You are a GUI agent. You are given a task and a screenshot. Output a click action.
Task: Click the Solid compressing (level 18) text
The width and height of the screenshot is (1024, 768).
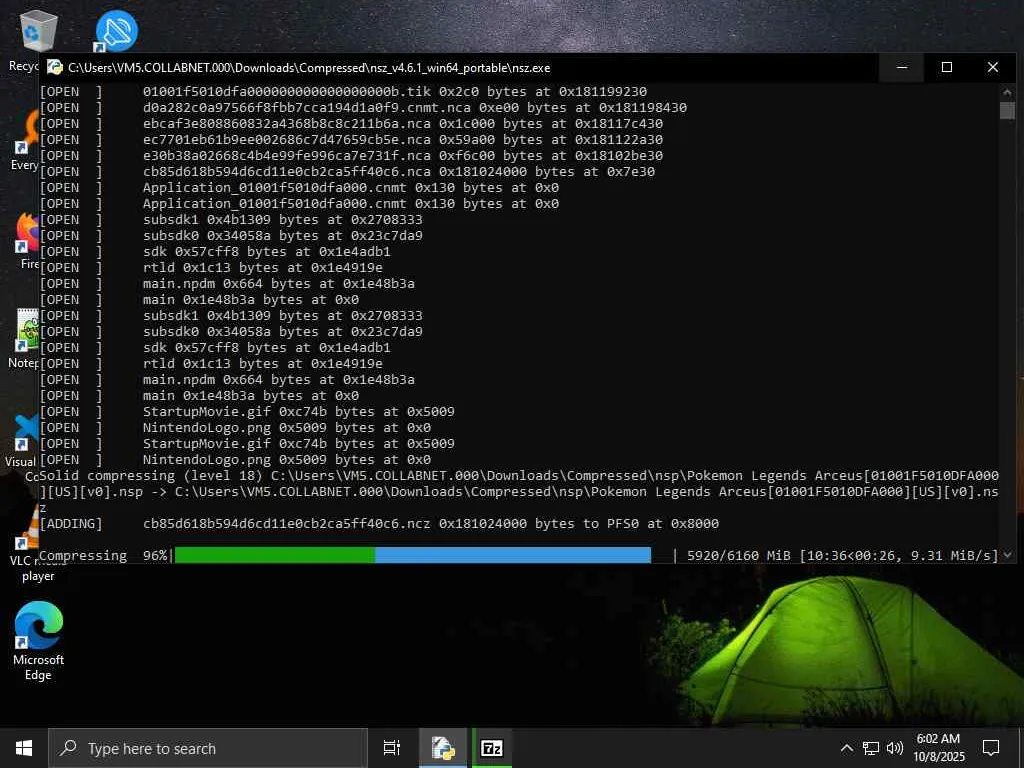(x=153, y=475)
